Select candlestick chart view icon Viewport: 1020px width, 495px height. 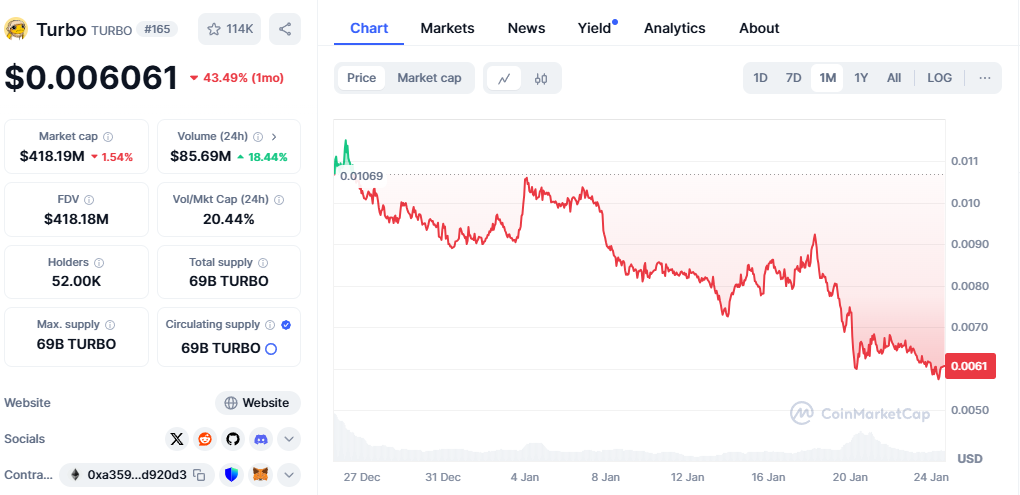pos(541,79)
